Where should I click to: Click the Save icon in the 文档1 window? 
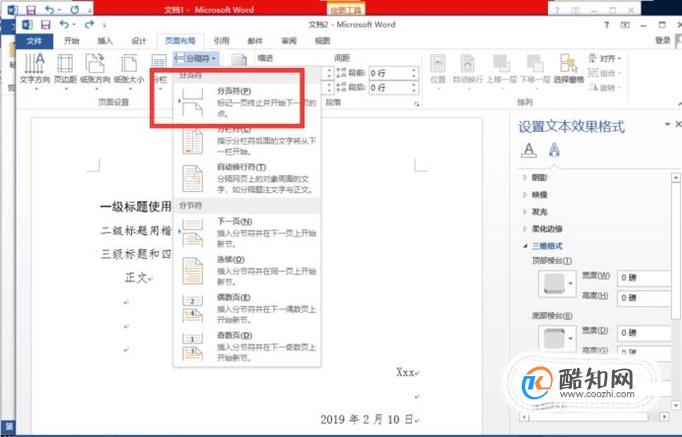31,9
